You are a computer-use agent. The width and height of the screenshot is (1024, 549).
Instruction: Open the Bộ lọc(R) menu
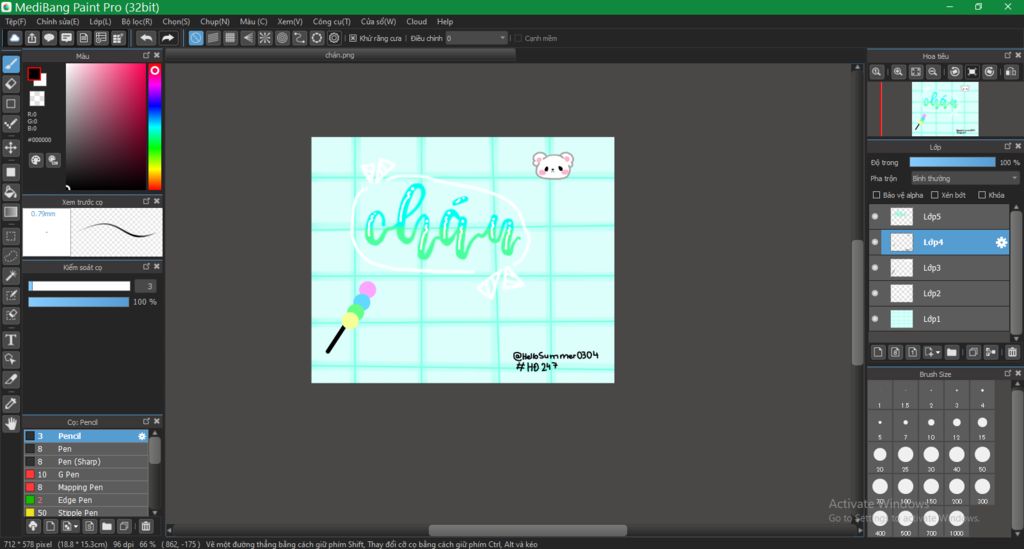click(136, 21)
